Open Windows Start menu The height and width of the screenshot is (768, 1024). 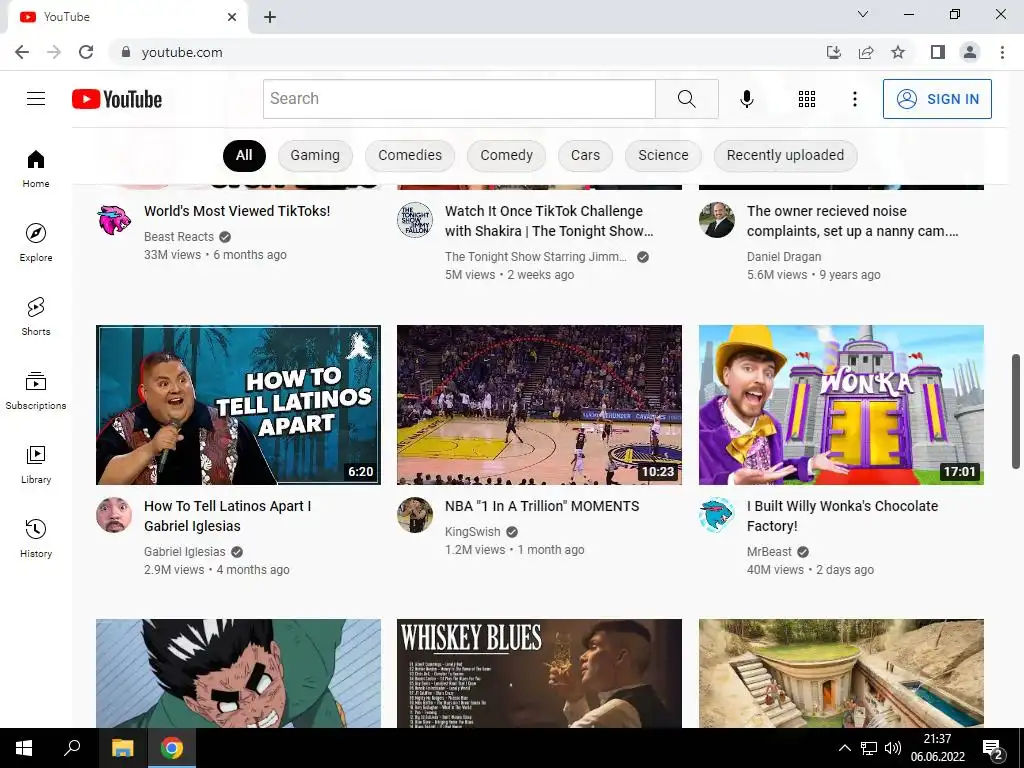[24, 748]
